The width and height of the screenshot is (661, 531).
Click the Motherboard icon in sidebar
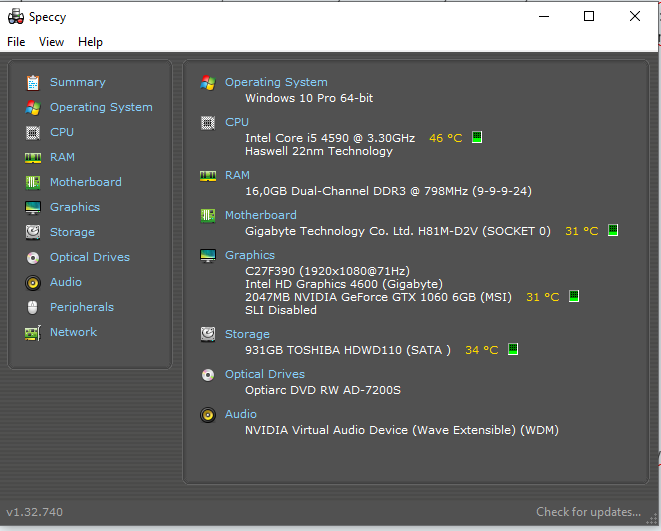33,182
